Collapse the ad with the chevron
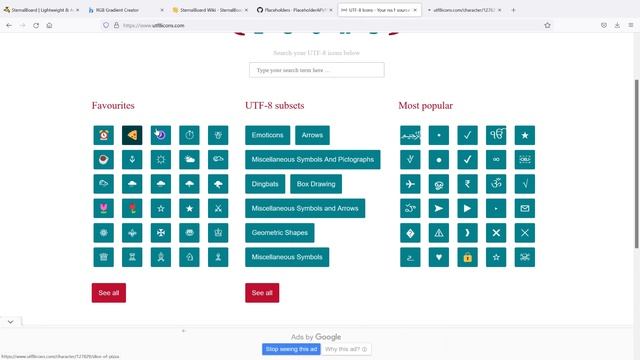 (x=11, y=322)
